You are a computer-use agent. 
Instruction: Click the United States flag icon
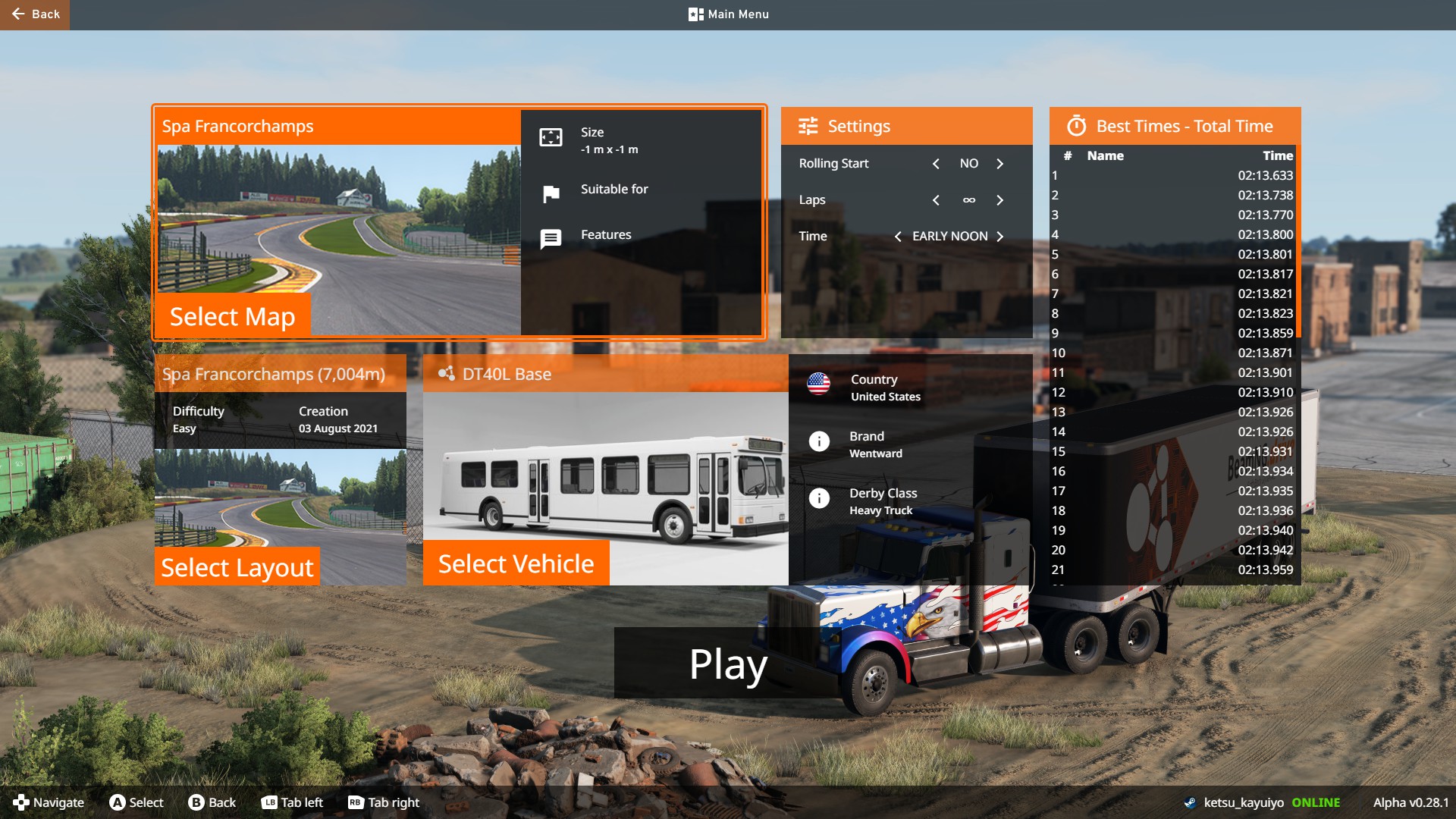point(818,384)
